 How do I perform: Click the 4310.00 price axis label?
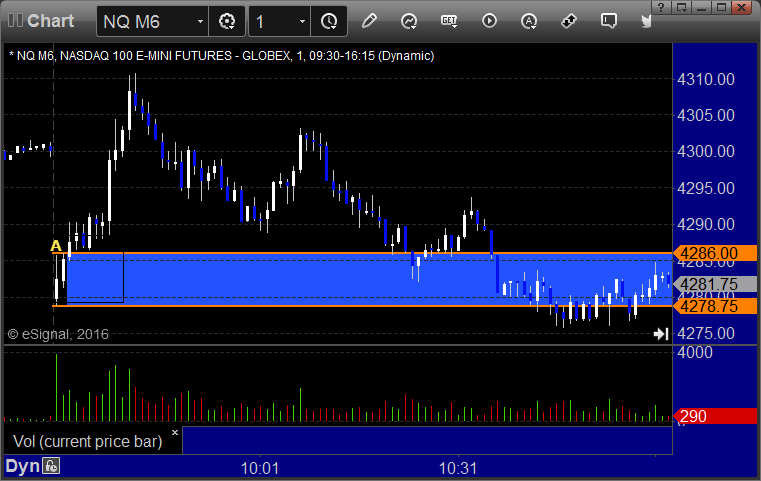[x=706, y=79]
